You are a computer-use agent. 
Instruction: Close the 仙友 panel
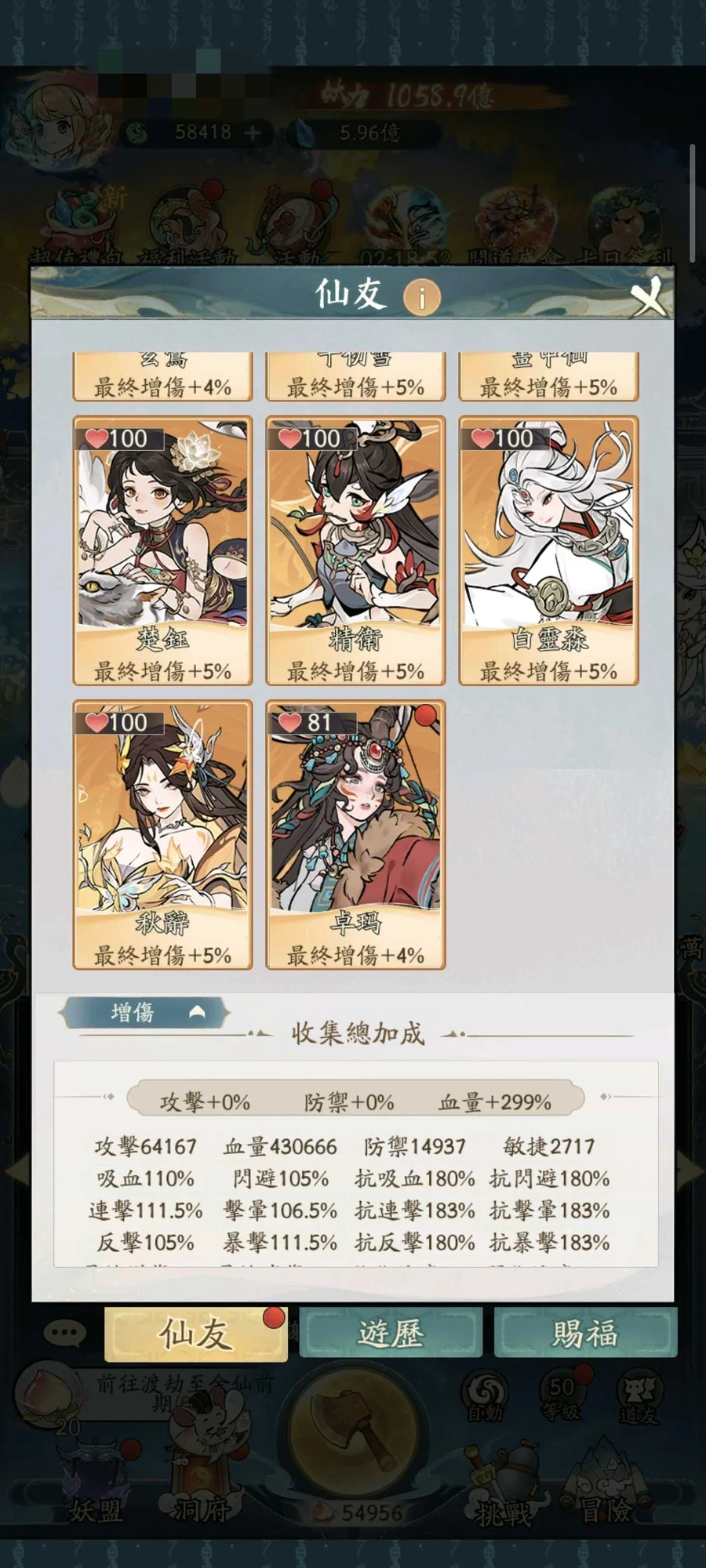coord(649,296)
